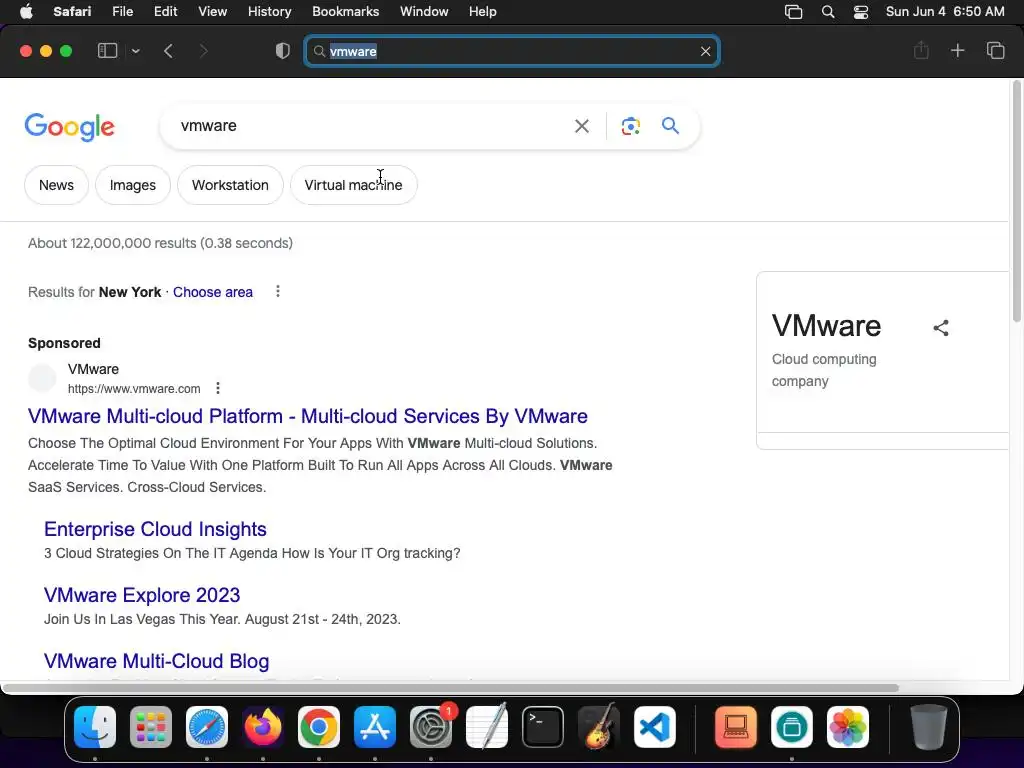Click the vertical page scrollbar
Image resolution: width=1024 pixels, height=768 pixels.
(1016, 201)
